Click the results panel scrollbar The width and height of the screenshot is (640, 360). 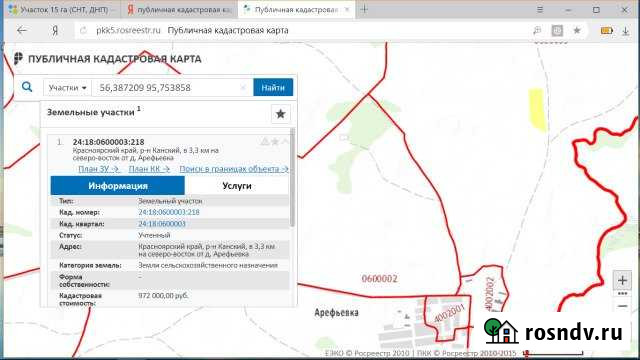(x=292, y=177)
